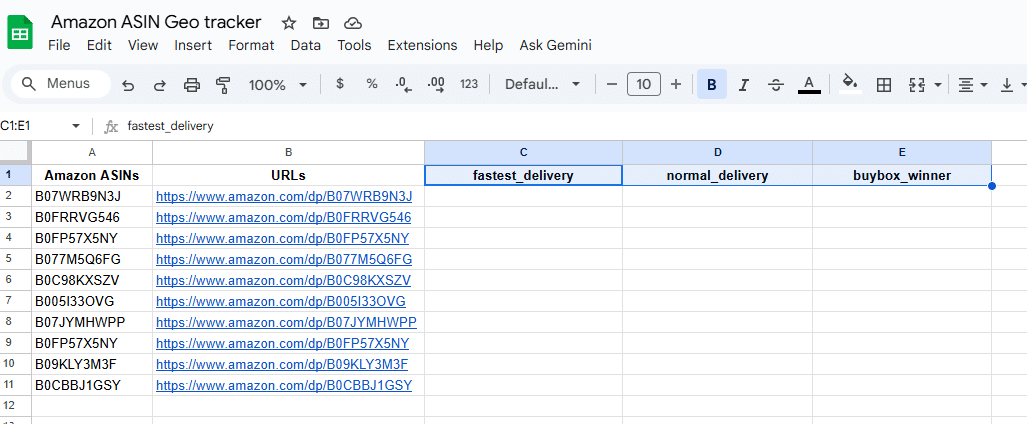This screenshot has width=1027, height=424.
Task: Toggle strikethrough formatting button
Action: pos(775,85)
